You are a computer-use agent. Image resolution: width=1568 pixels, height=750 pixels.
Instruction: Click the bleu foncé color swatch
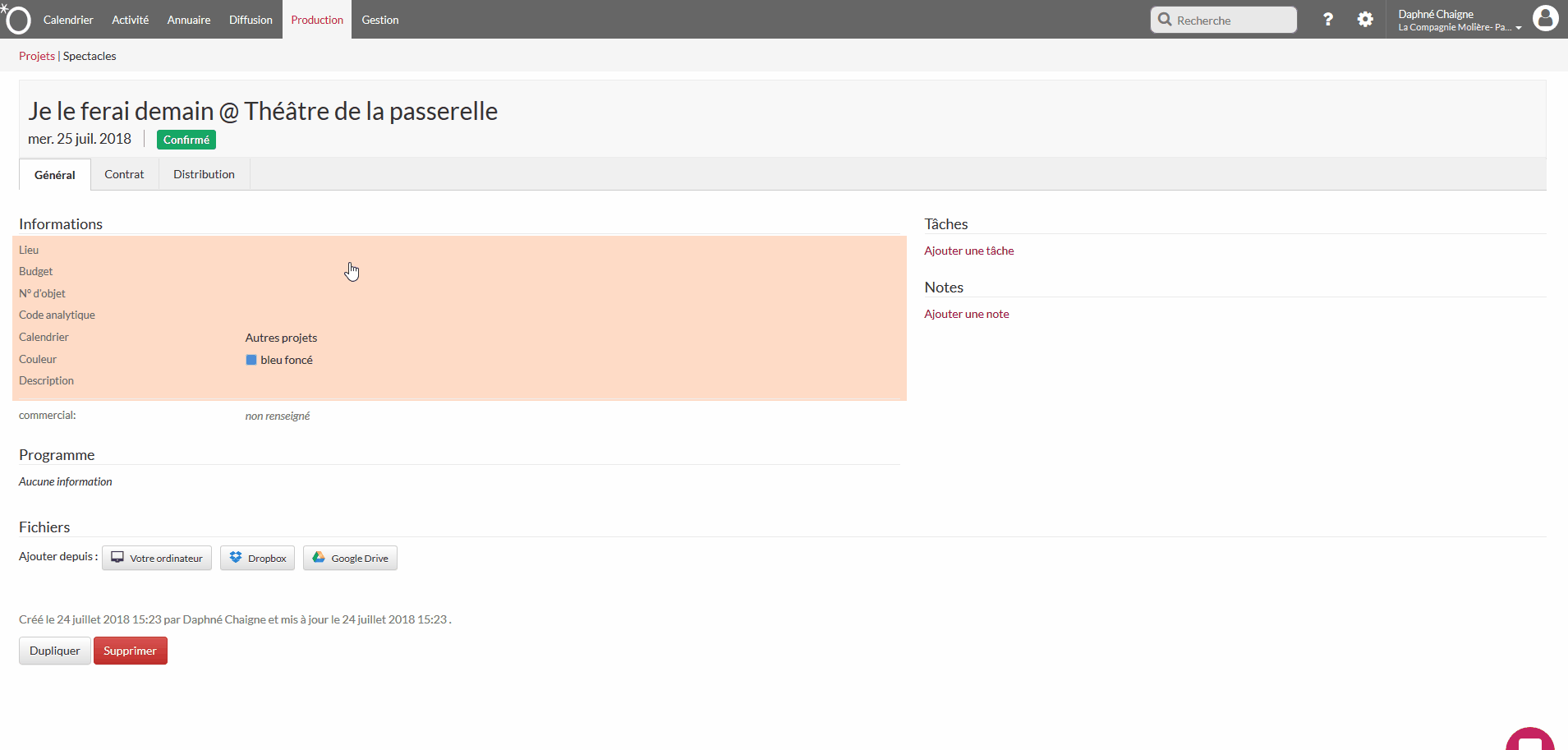pos(251,360)
